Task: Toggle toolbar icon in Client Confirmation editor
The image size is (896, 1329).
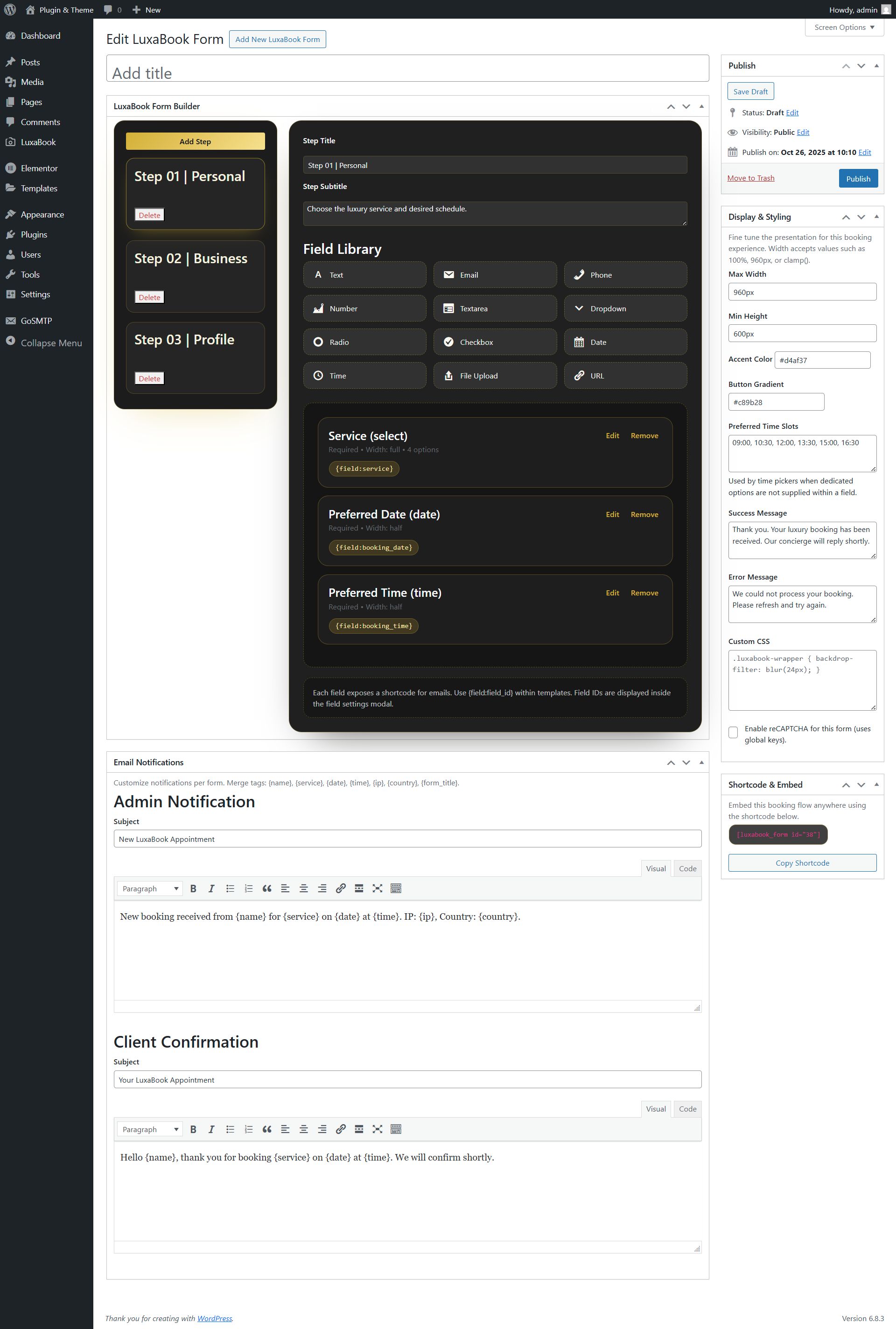Action: pyautogui.click(x=395, y=1129)
